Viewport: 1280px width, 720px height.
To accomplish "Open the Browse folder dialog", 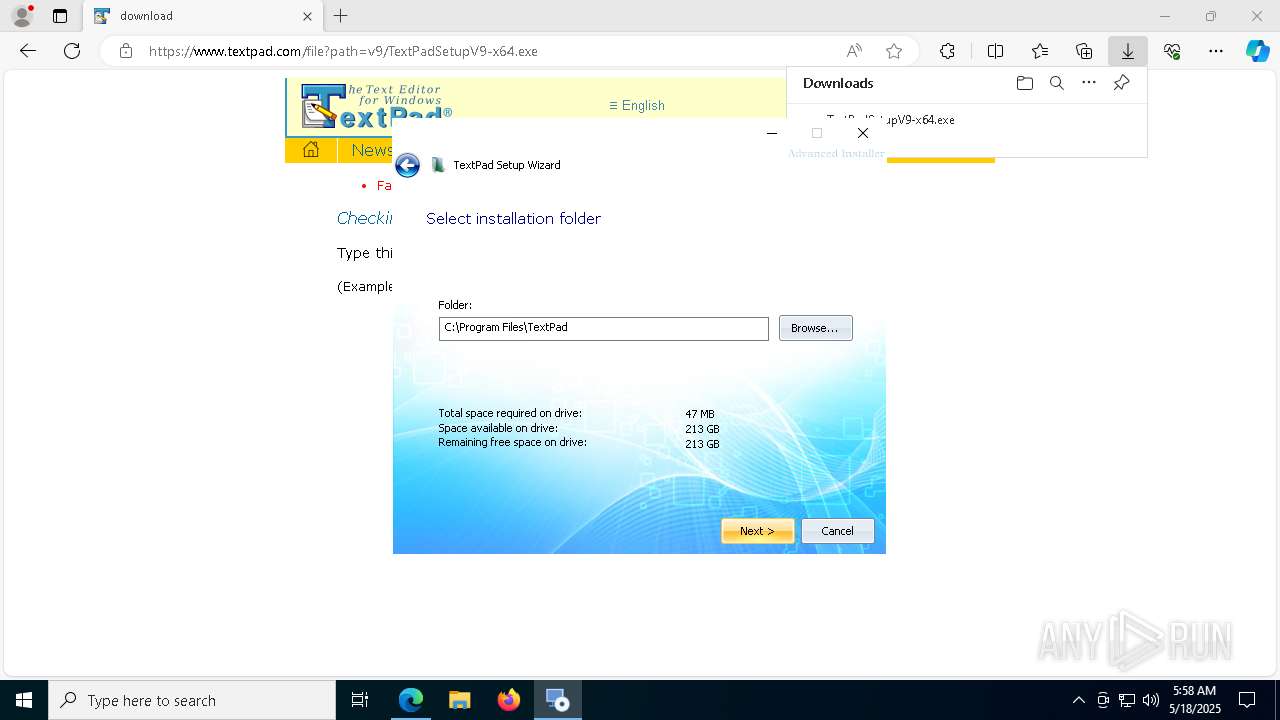I will (815, 328).
